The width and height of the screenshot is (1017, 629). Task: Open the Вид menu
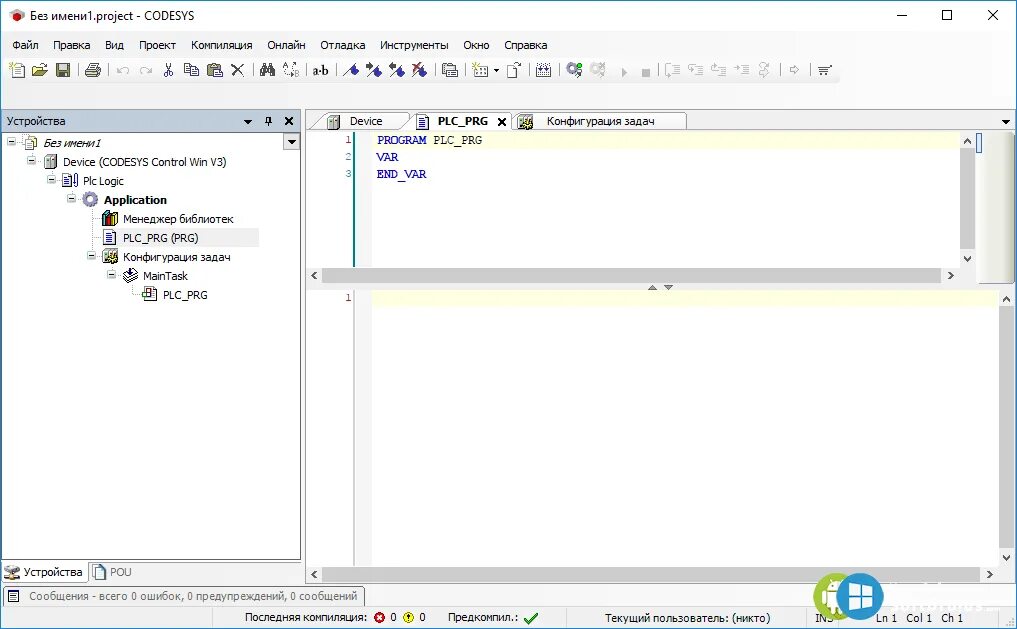coord(114,45)
